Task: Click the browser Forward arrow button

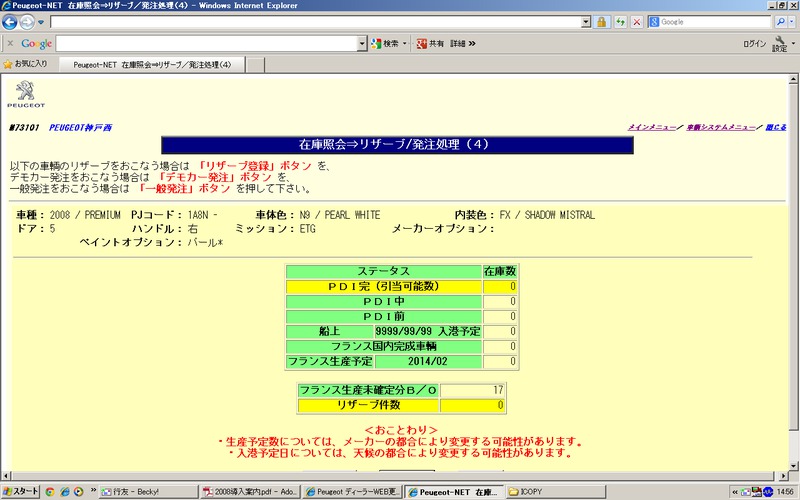Action: [x=27, y=22]
